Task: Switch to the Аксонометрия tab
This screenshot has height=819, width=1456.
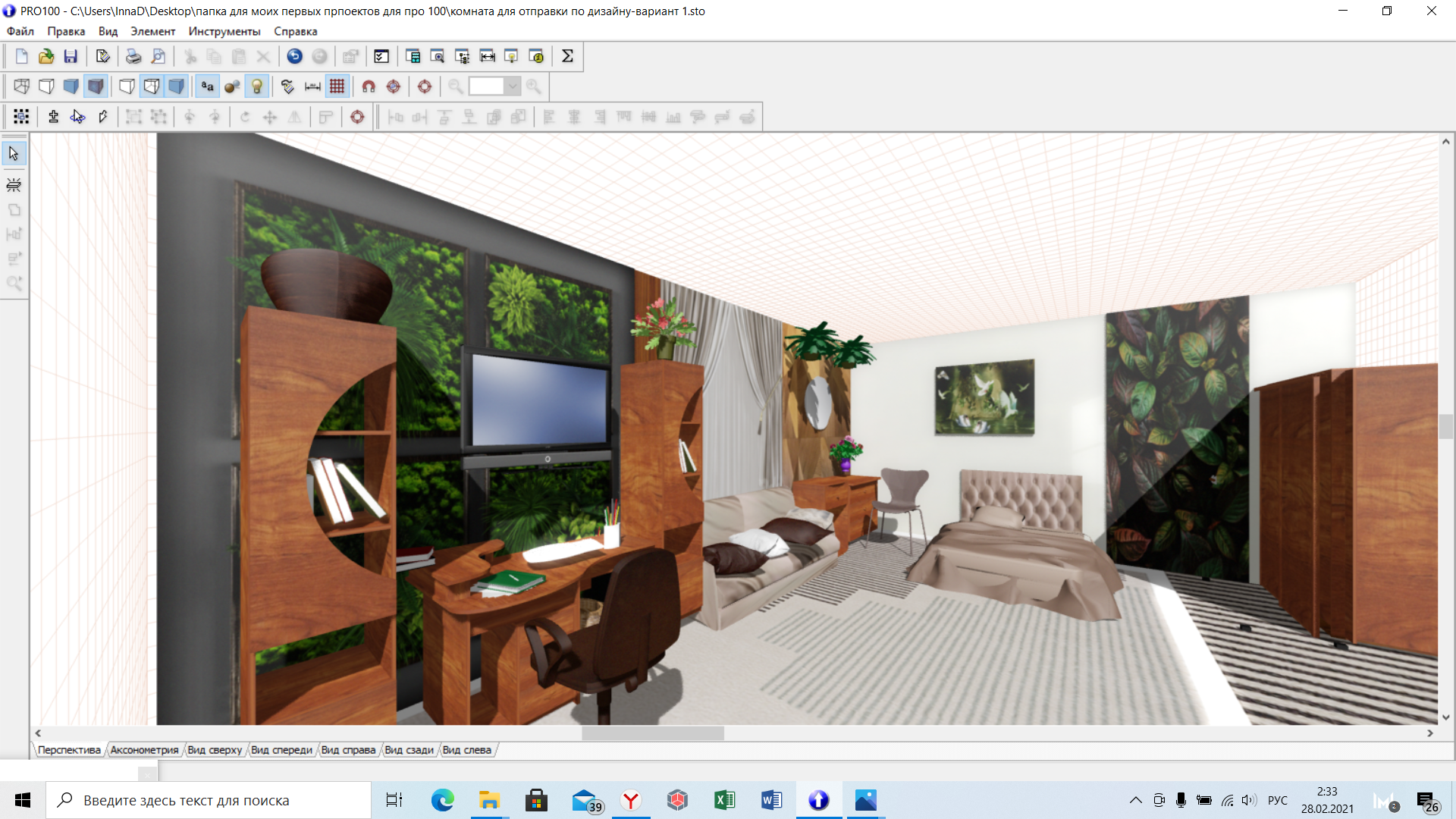Action: tap(144, 750)
